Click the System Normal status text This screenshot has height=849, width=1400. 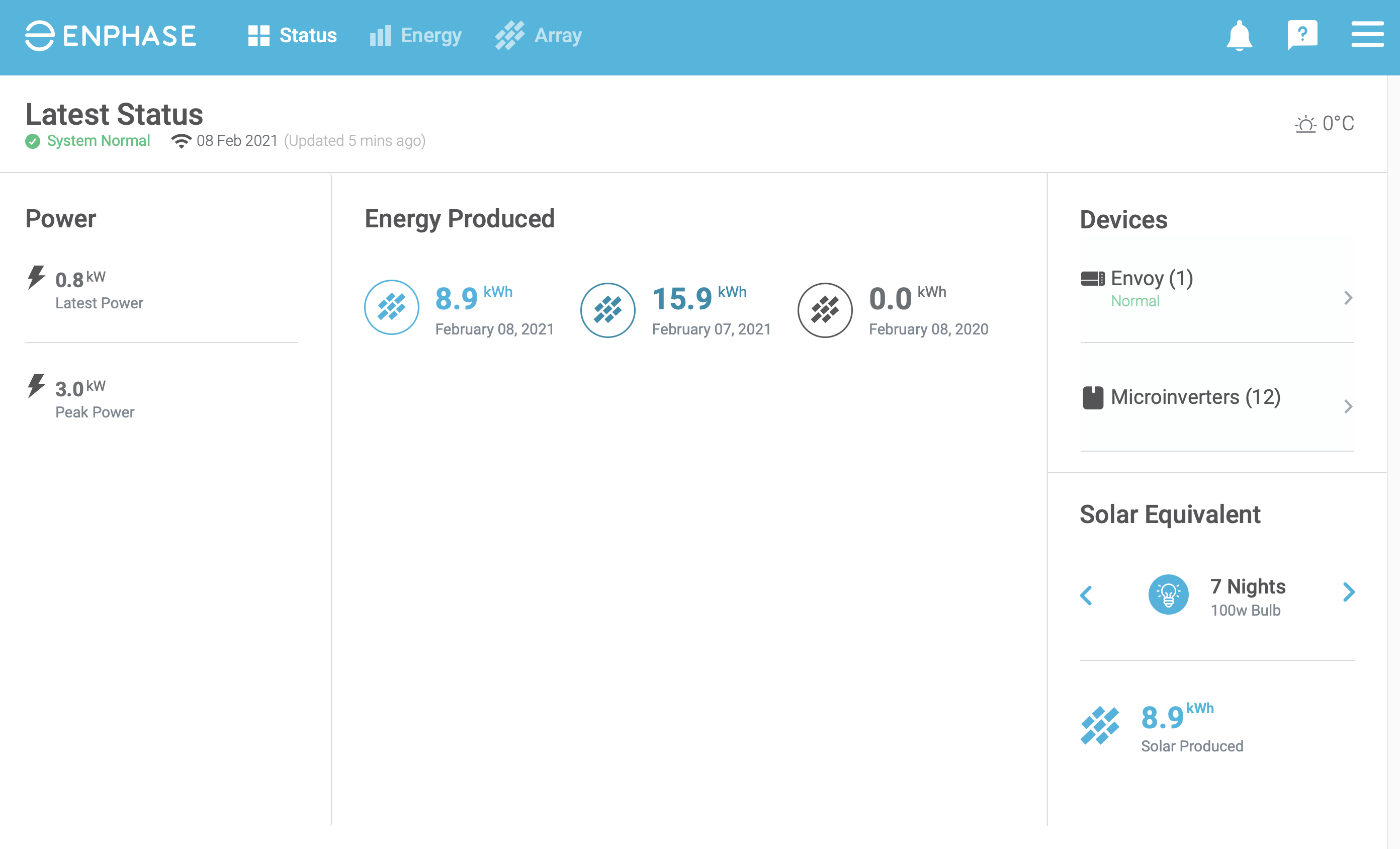pos(98,140)
